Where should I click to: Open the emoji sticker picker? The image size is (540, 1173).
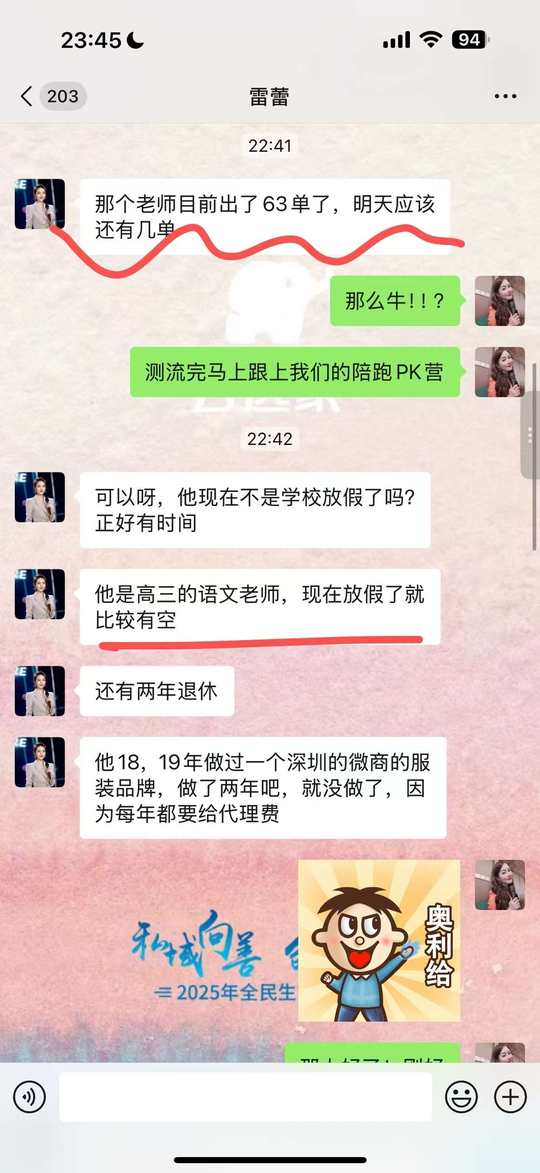[x=461, y=1097]
